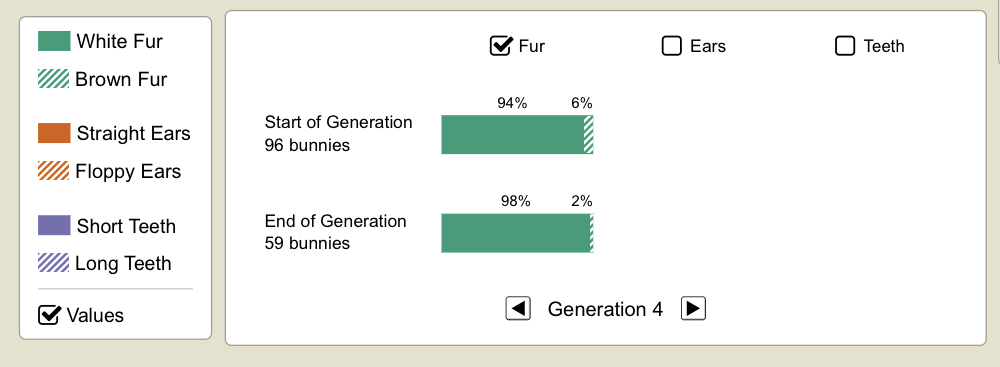Click the Generation 4 label
The height and width of the screenshot is (367, 1000).
(605, 310)
